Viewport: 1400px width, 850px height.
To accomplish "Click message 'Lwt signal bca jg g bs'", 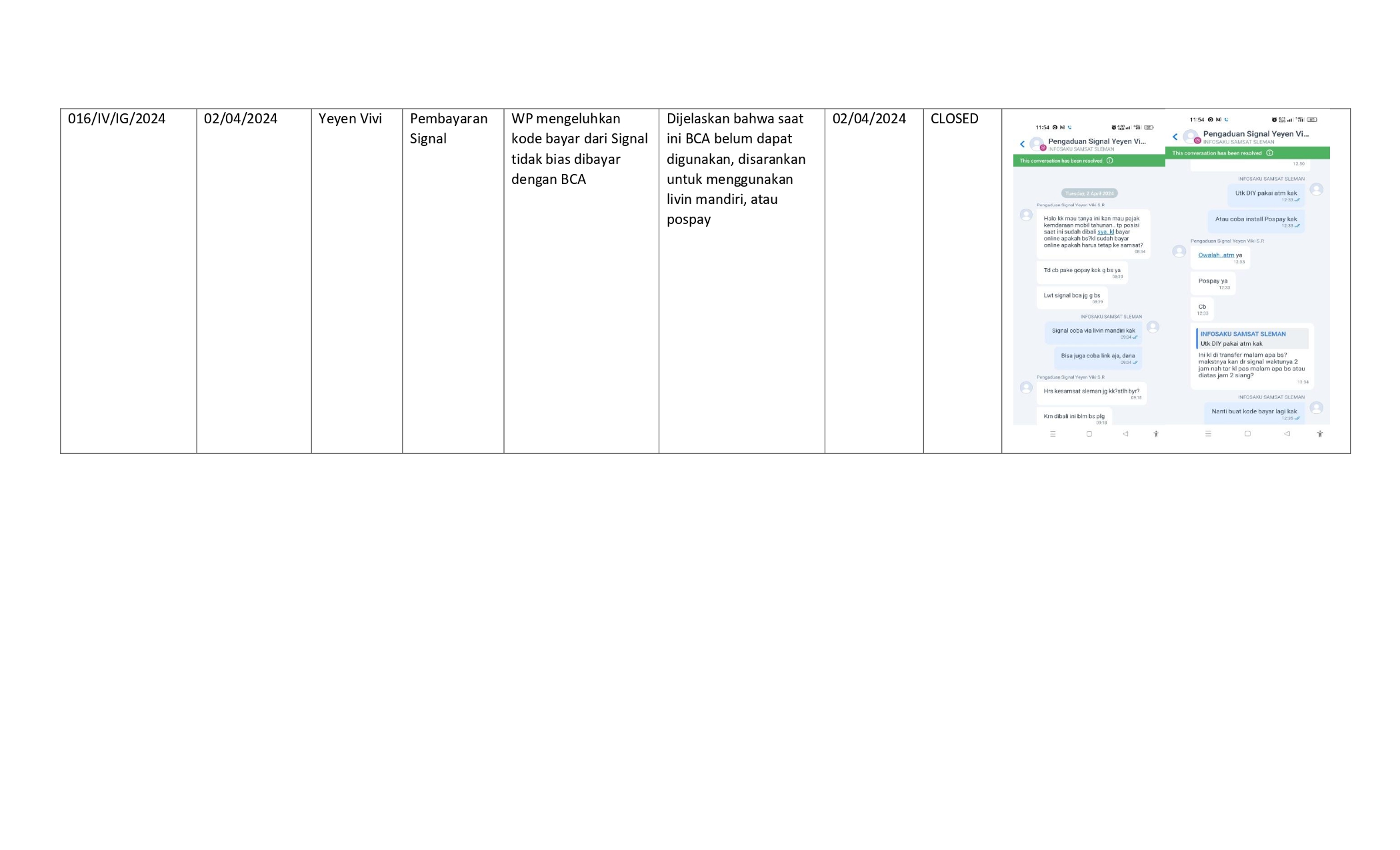I will (1072, 297).
